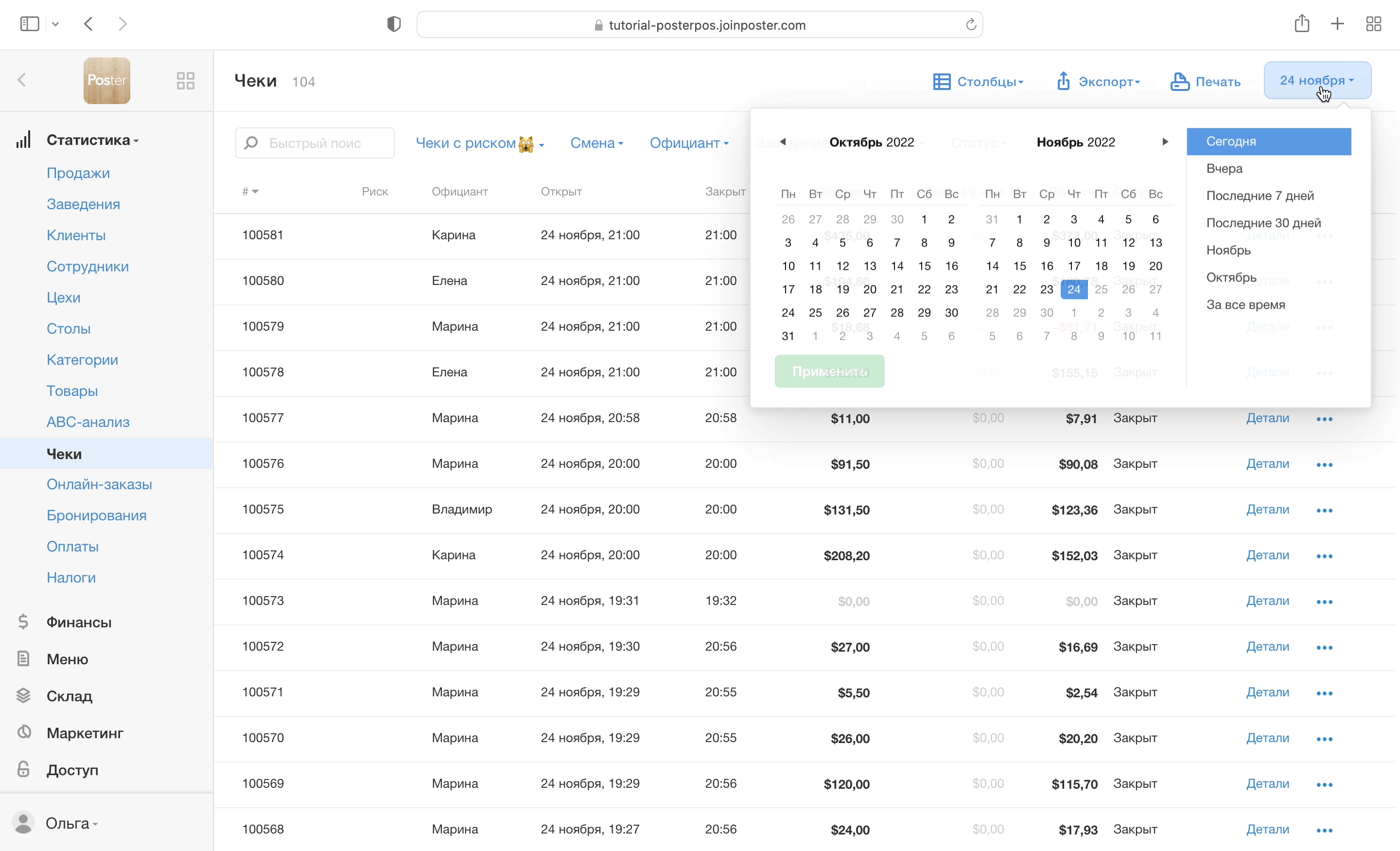The image size is (1400, 851).
Task: Open the apps grid icon beside logo
Action: (x=185, y=81)
